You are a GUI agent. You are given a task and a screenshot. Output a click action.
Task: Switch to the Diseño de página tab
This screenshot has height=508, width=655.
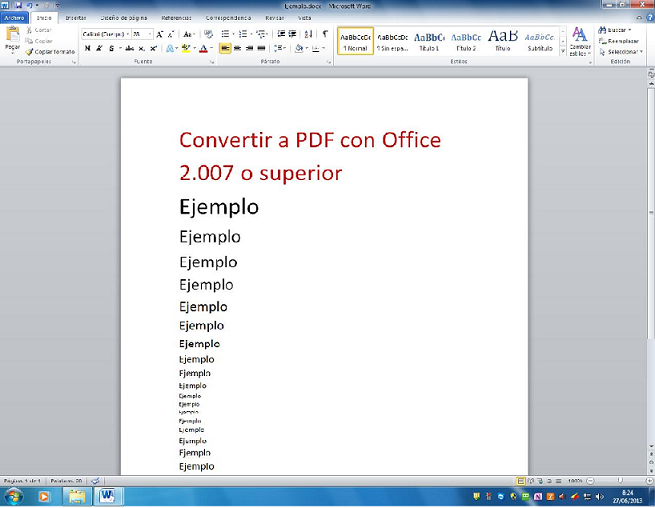coord(124,18)
